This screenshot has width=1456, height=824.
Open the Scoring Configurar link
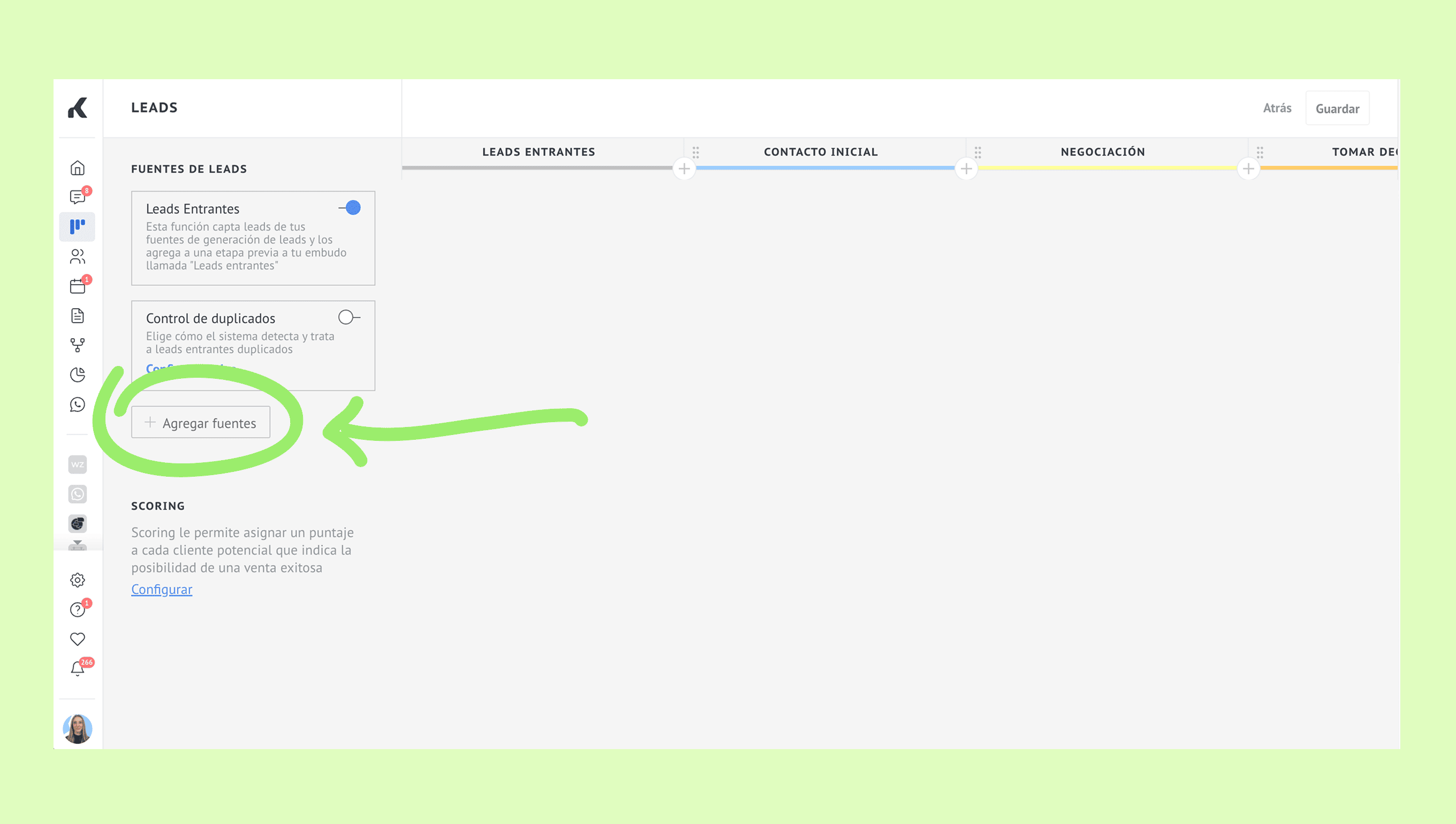pos(162,589)
